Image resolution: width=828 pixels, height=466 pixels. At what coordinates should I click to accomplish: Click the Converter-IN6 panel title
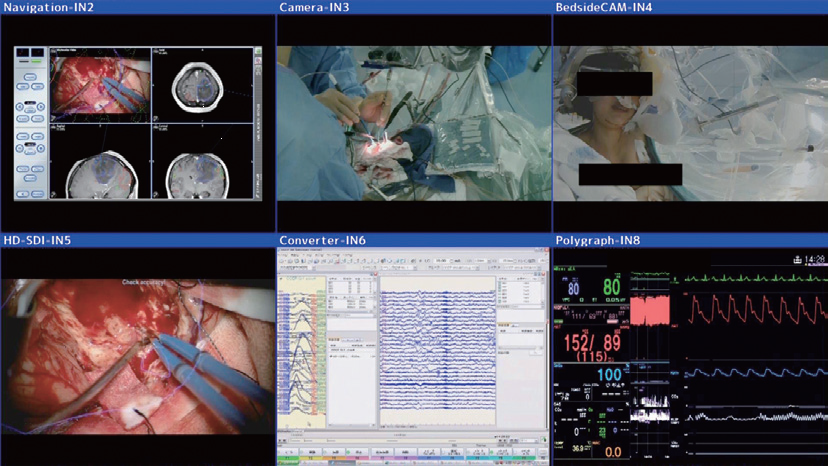(x=323, y=240)
